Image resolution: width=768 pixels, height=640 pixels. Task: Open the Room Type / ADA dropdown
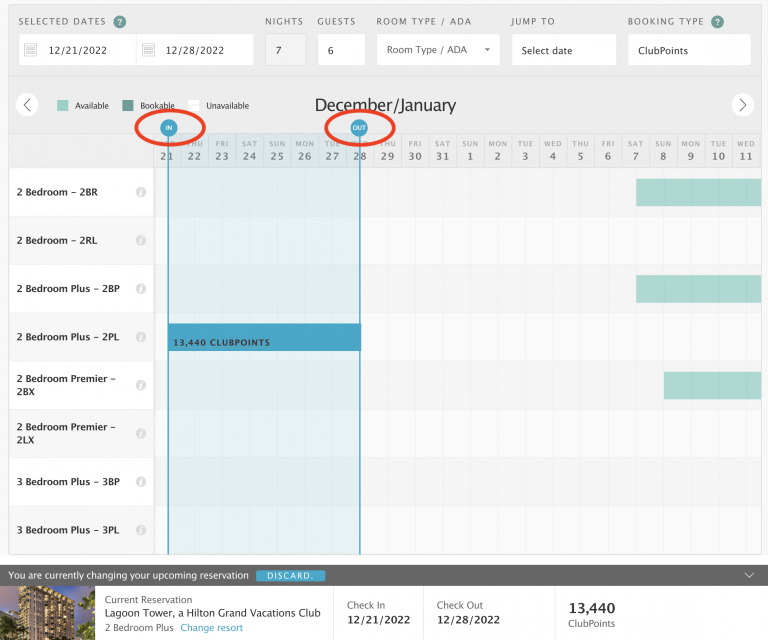pyautogui.click(x=438, y=50)
